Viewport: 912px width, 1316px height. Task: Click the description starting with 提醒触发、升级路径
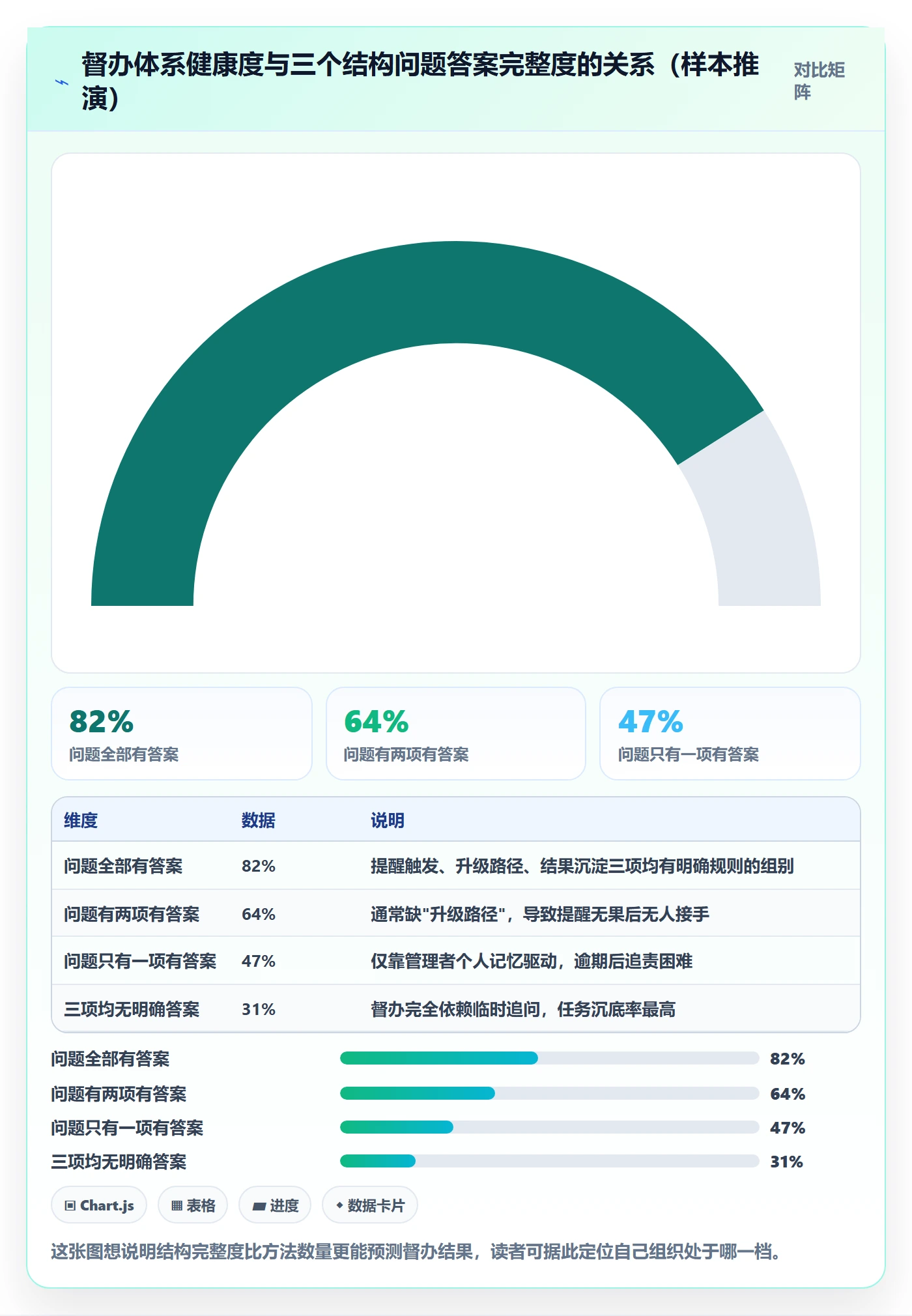point(582,866)
